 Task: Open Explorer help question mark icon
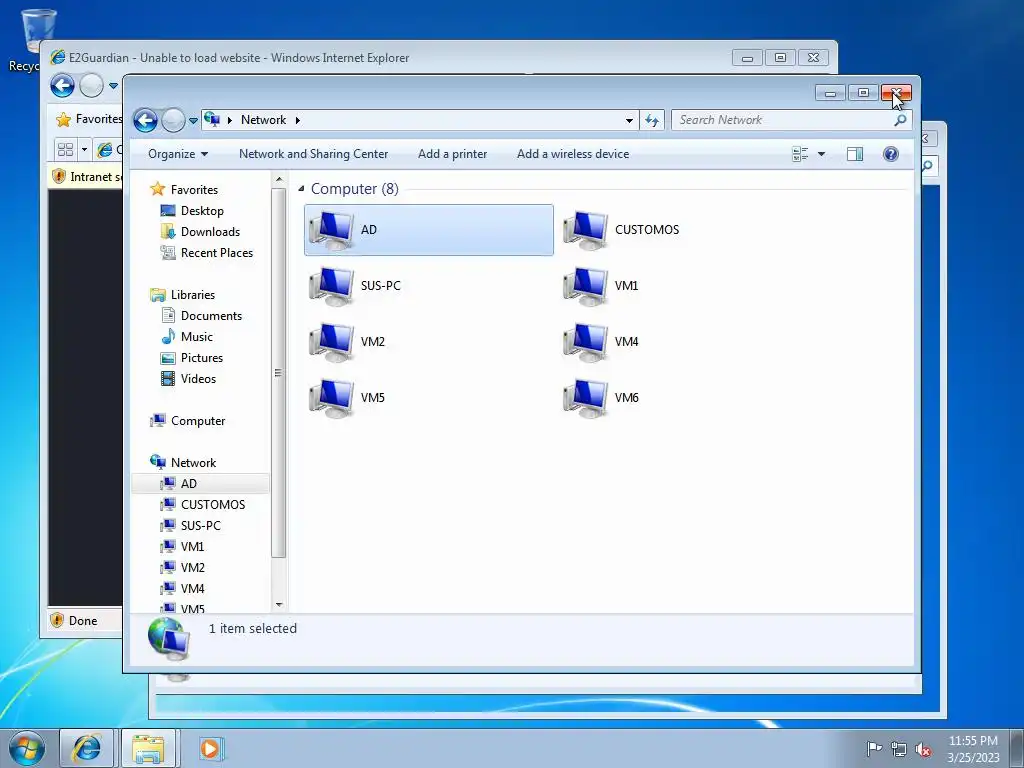(891, 154)
